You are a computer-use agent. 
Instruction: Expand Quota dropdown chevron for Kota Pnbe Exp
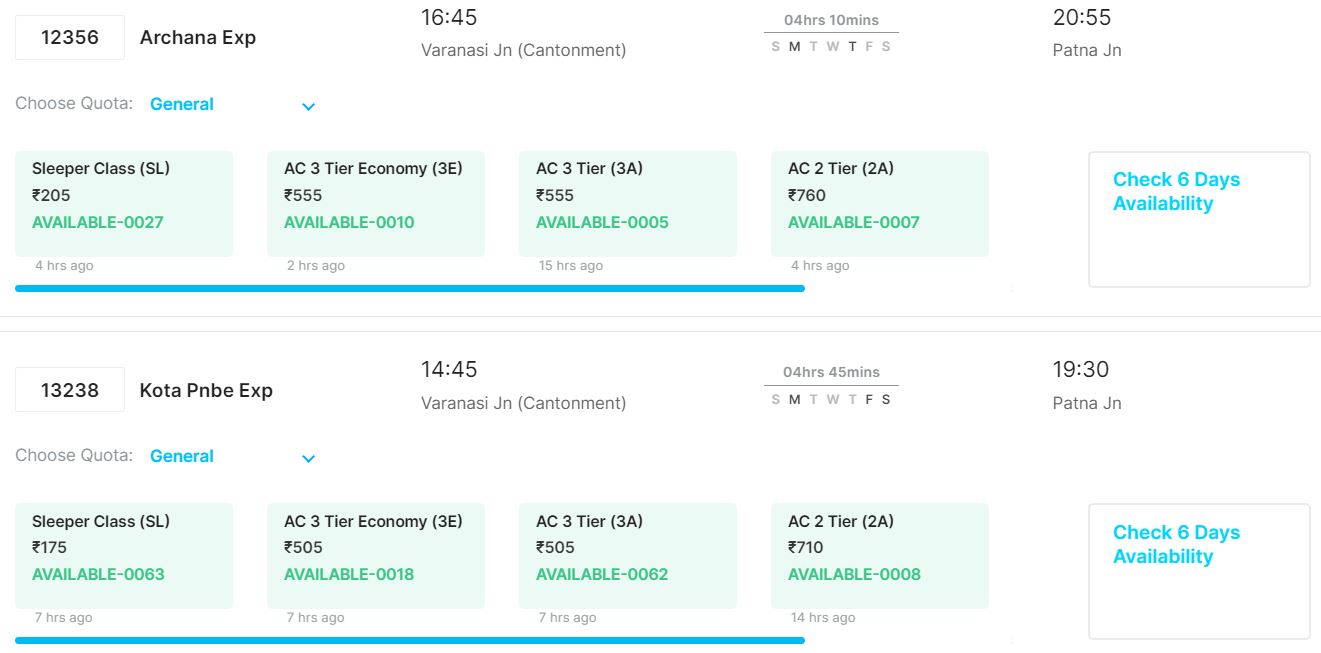(309, 458)
